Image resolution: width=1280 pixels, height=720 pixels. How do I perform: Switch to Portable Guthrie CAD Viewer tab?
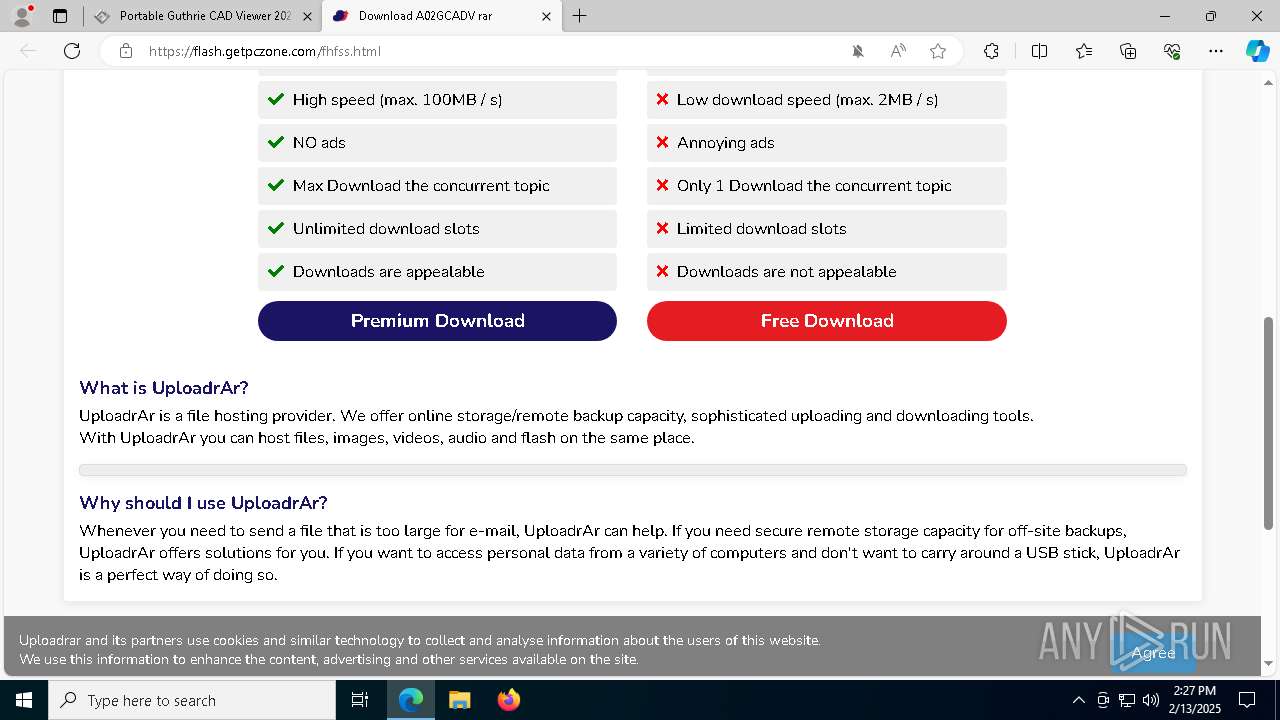[x=204, y=16]
